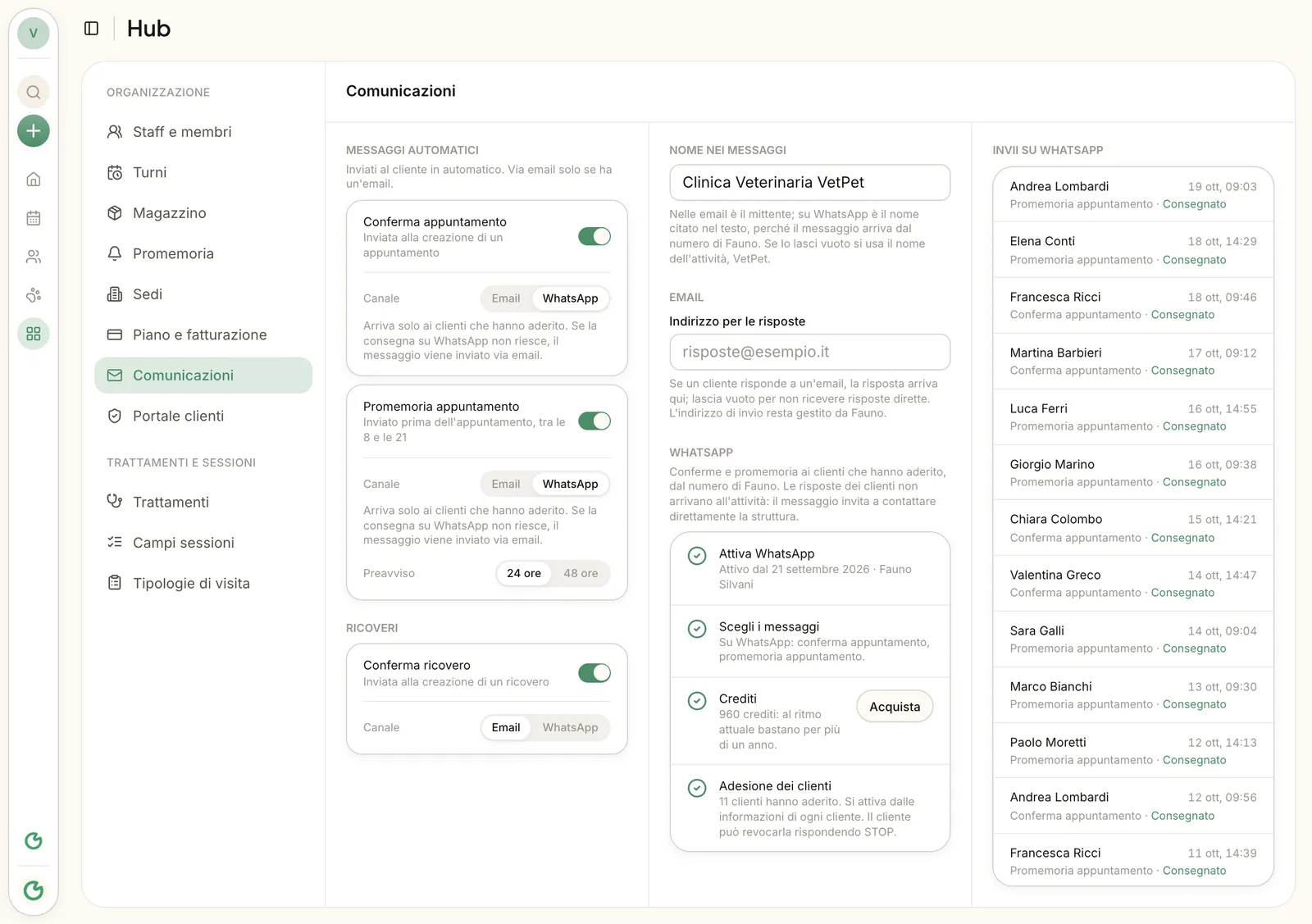The height and width of the screenshot is (924, 1312).
Task: Open Elena Conti WhatsApp send row
Action: click(x=1133, y=250)
